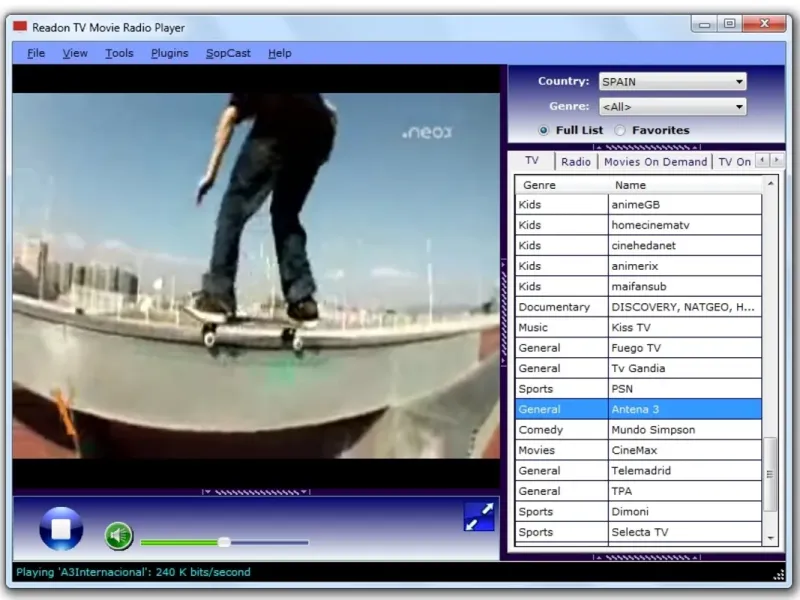Select the Fuego TV channel
The image size is (800, 600).
tap(638, 348)
